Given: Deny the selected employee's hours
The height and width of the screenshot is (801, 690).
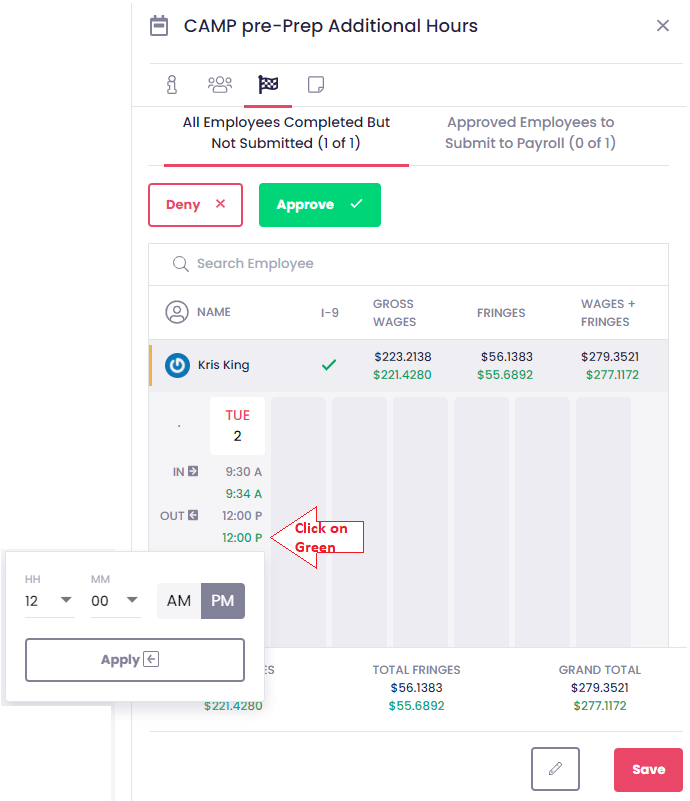Looking at the screenshot, I should pyautogui.click(x=195, y=205).
